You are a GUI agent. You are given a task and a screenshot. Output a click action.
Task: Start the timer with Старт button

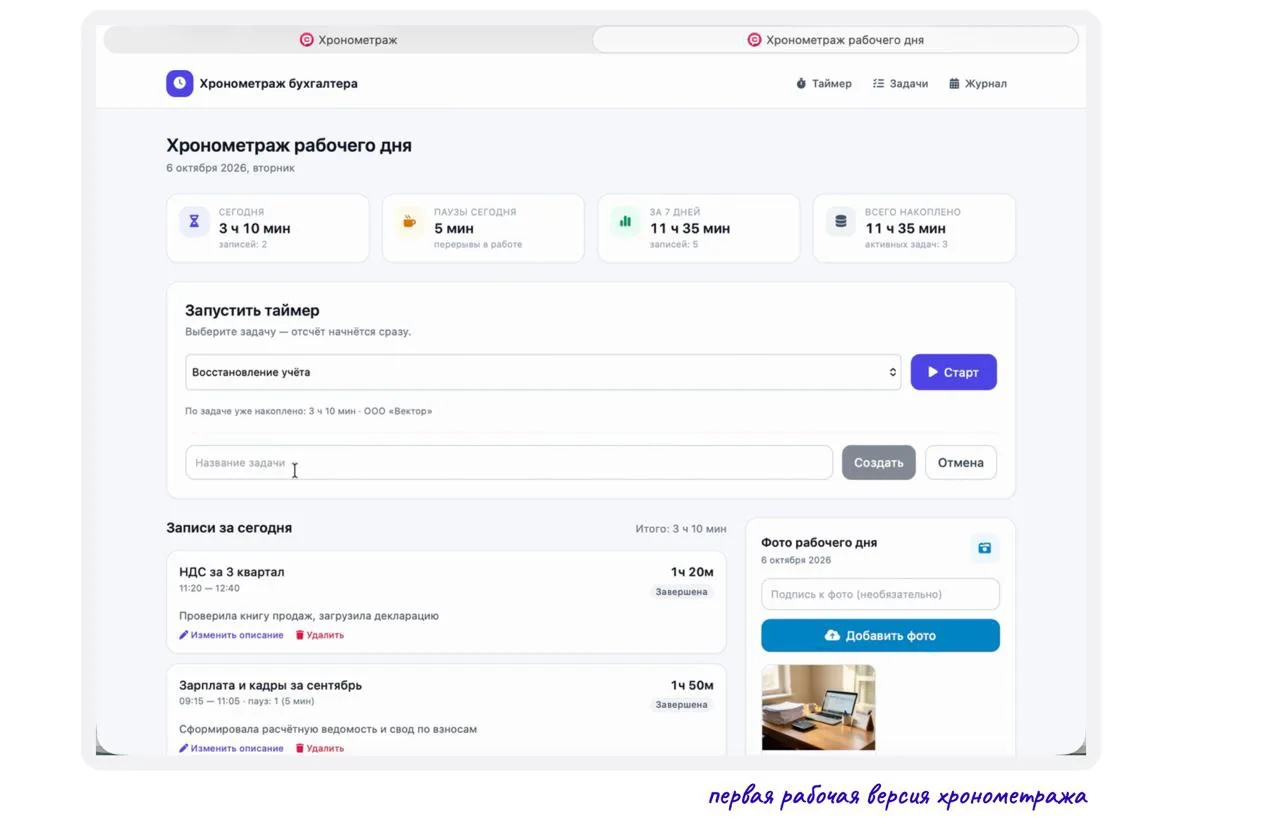coord(953,372)
